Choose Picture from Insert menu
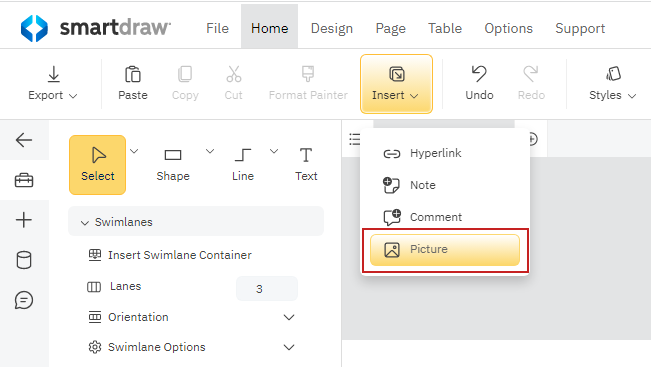The width and height of the screenshot is (651, 367). [x=445, y=250]
